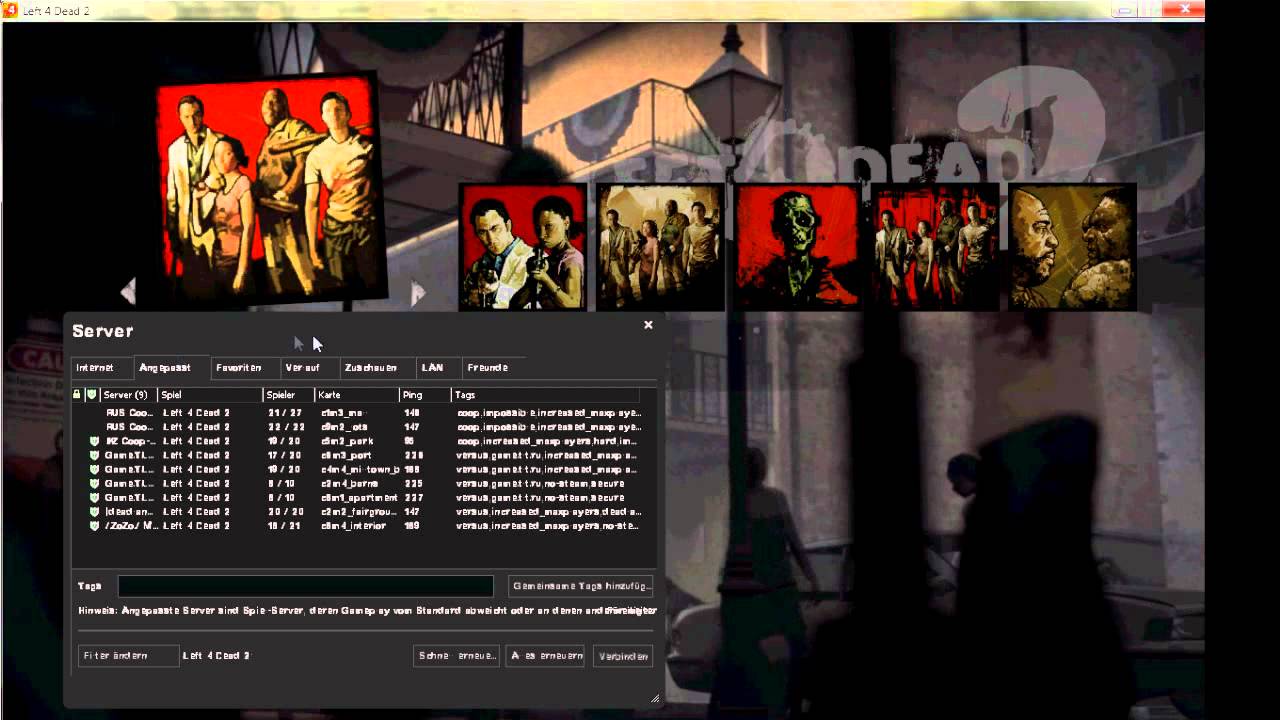Click the next campaign right arrow
This screenshot has width=1280, height=720.
click(418, 292)
